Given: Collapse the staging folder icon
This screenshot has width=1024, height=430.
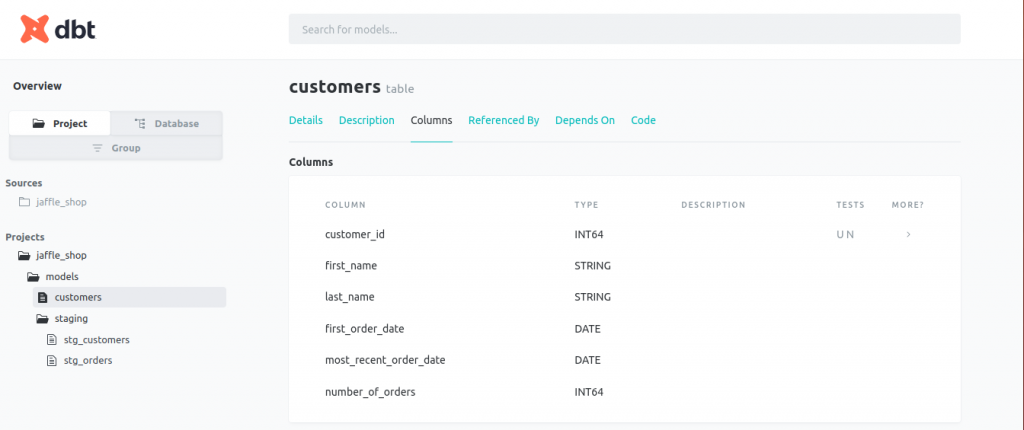Looking at the screenshot, I should [x=42, y=318].
